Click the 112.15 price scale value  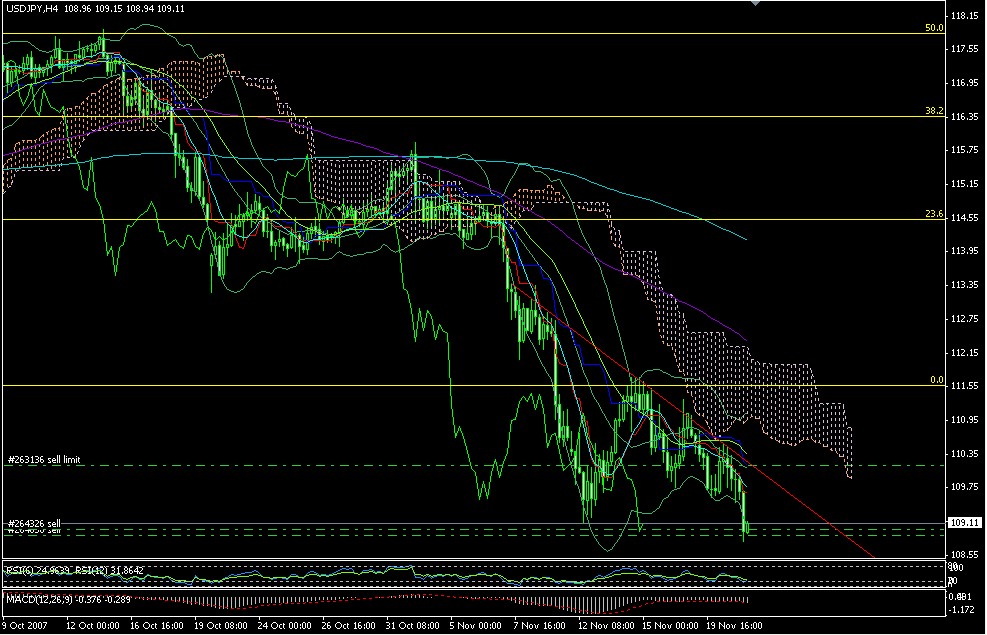pyautogui.click(x=965, y=352)
